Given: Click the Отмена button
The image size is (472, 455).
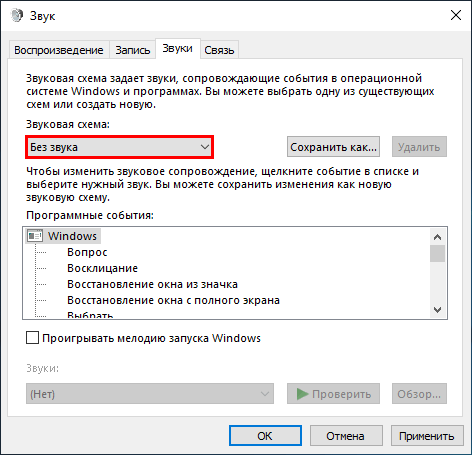Looking at the screenshot, I should [346, 435].
